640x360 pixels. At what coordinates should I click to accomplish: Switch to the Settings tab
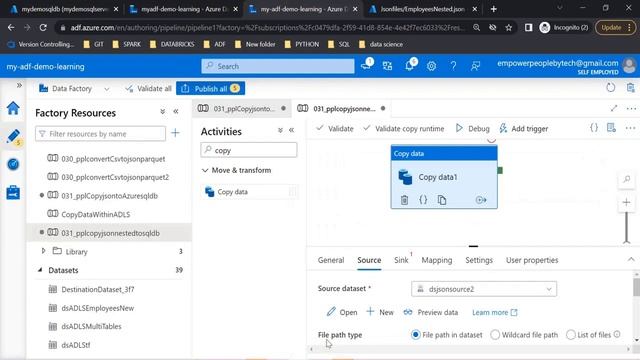point(479,260)
